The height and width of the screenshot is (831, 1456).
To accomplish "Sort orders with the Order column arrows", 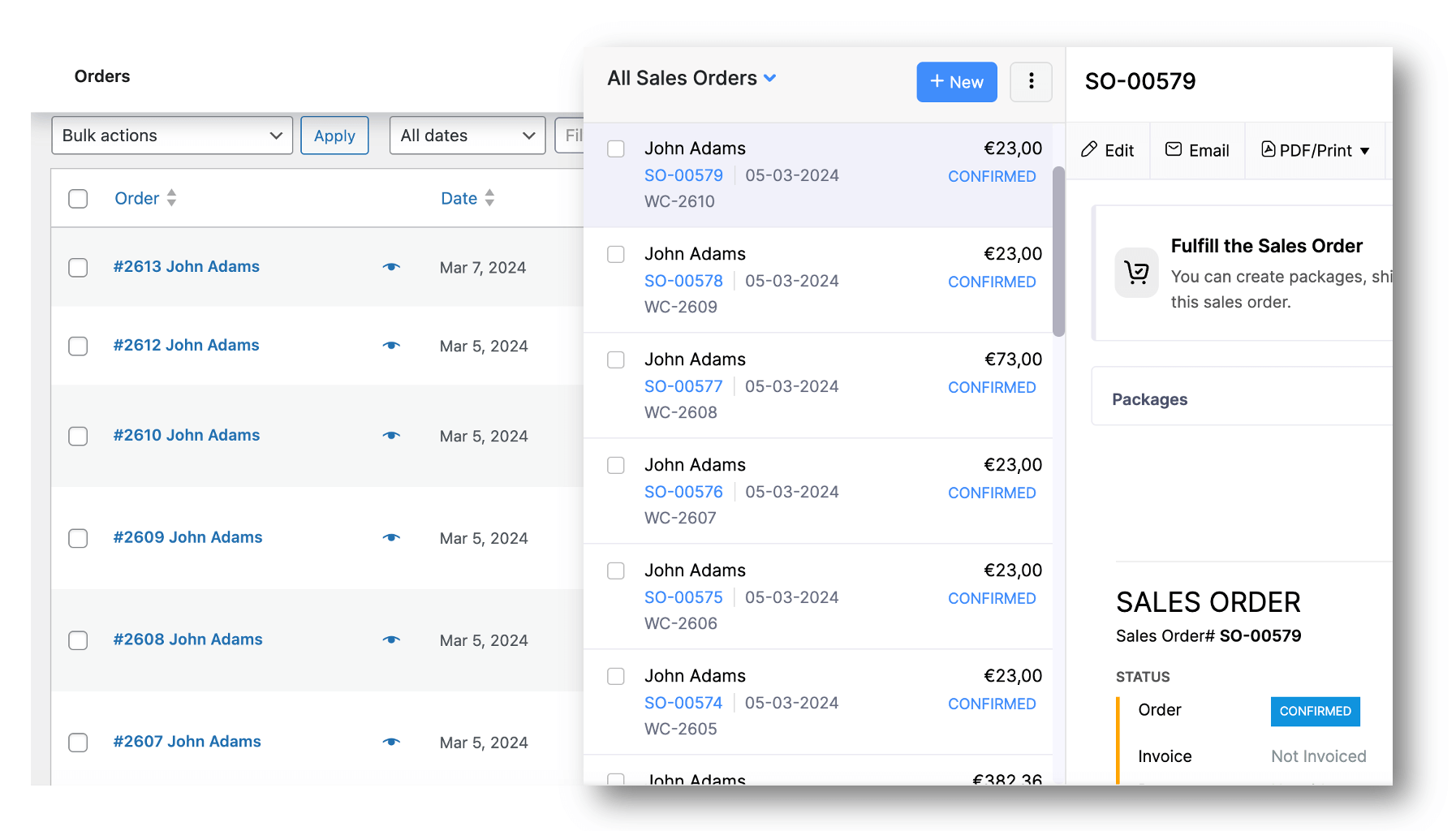I will click(172, 198).
